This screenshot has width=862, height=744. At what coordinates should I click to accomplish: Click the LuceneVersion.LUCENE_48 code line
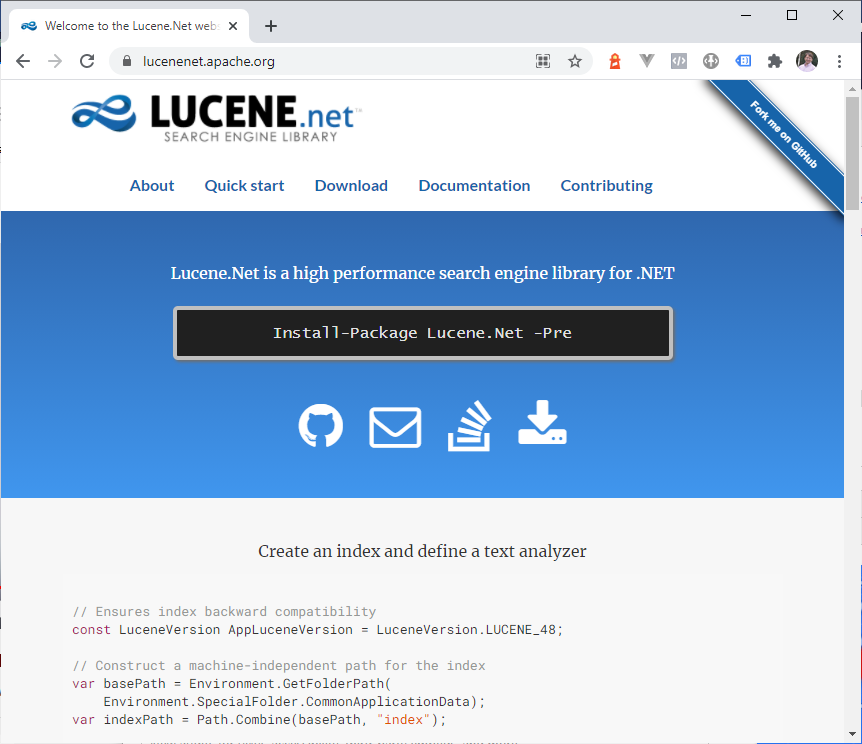coord(317,630)
